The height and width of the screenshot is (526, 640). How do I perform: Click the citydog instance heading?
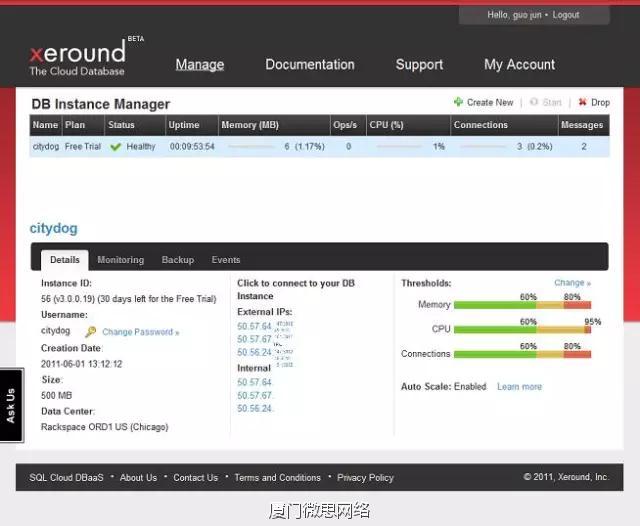pyautogui.click(x=53, y=228)
